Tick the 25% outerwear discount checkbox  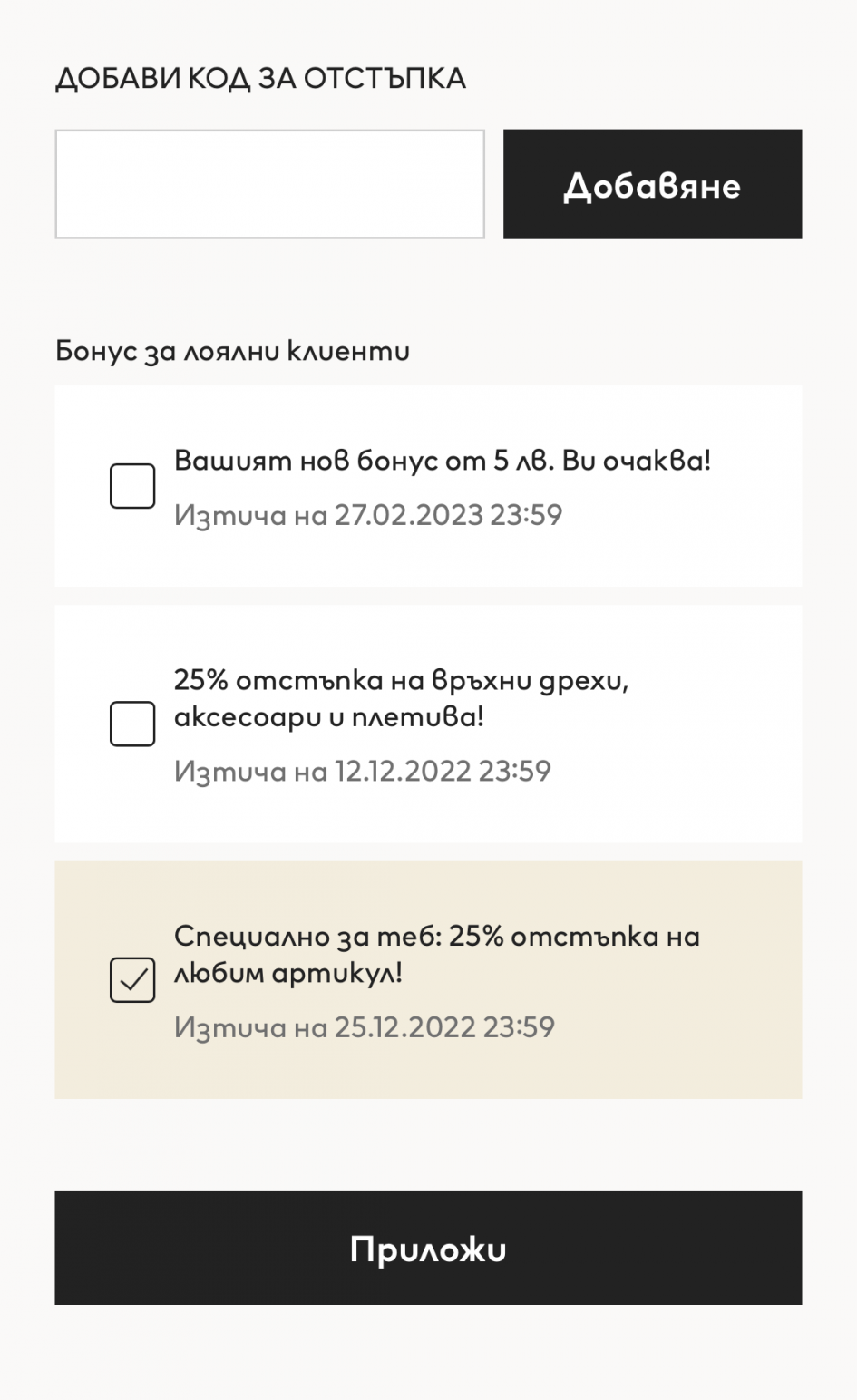132,724
